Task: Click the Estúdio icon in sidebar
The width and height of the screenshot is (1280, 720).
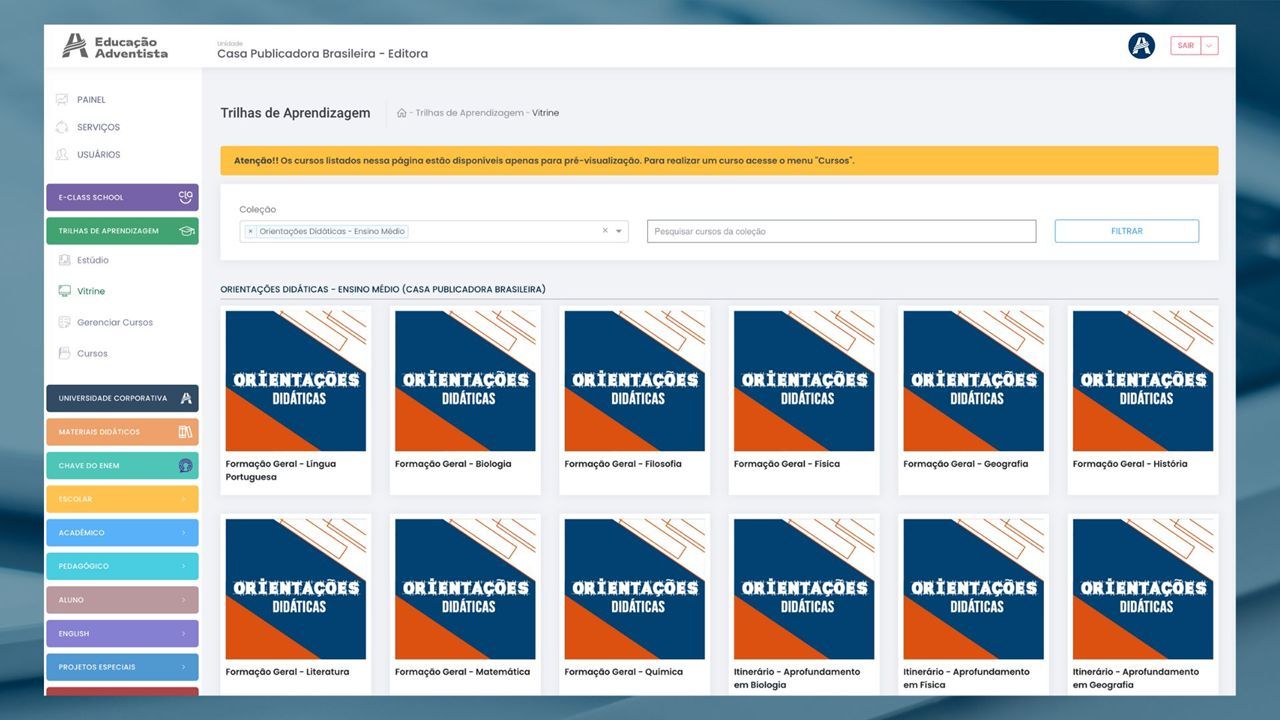Action: [64, 260]
